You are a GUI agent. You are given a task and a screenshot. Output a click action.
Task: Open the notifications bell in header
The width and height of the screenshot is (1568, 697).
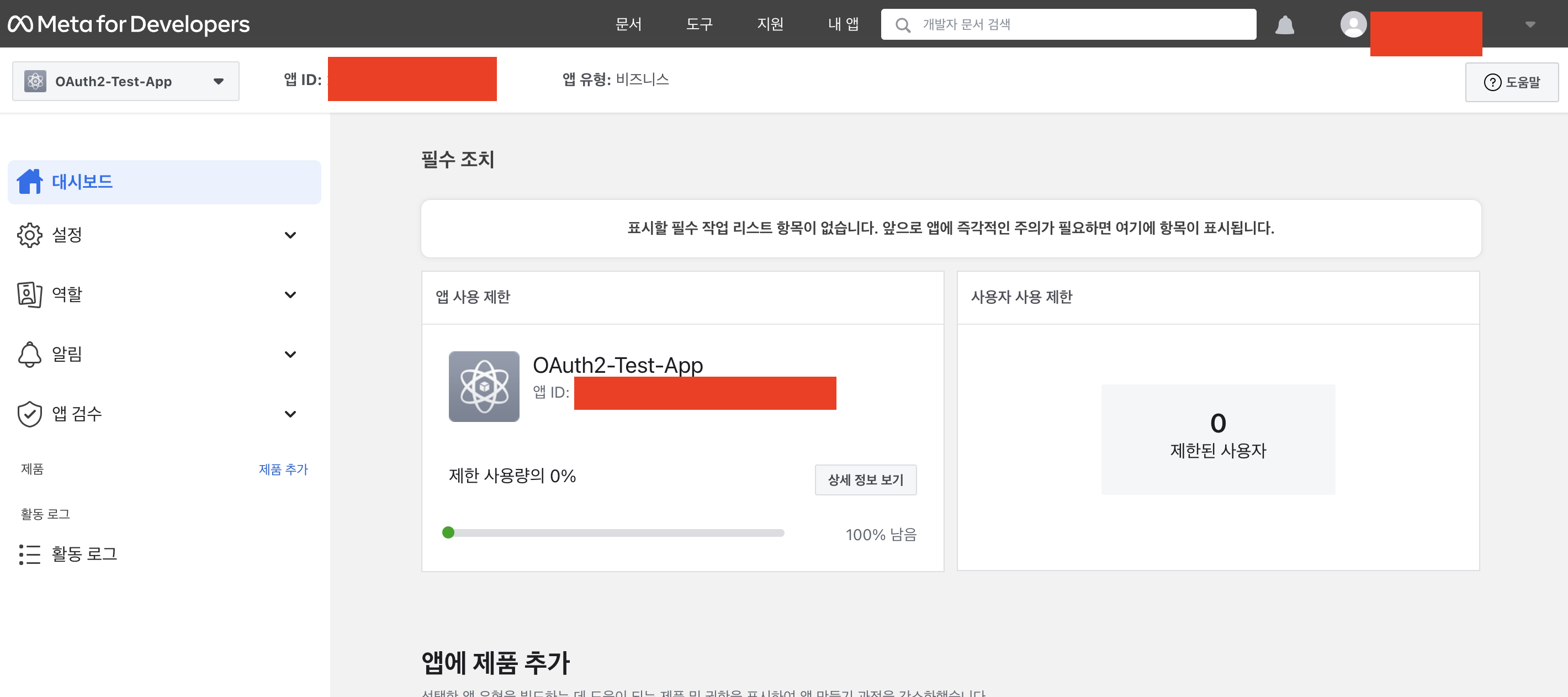click(1284, 25)
